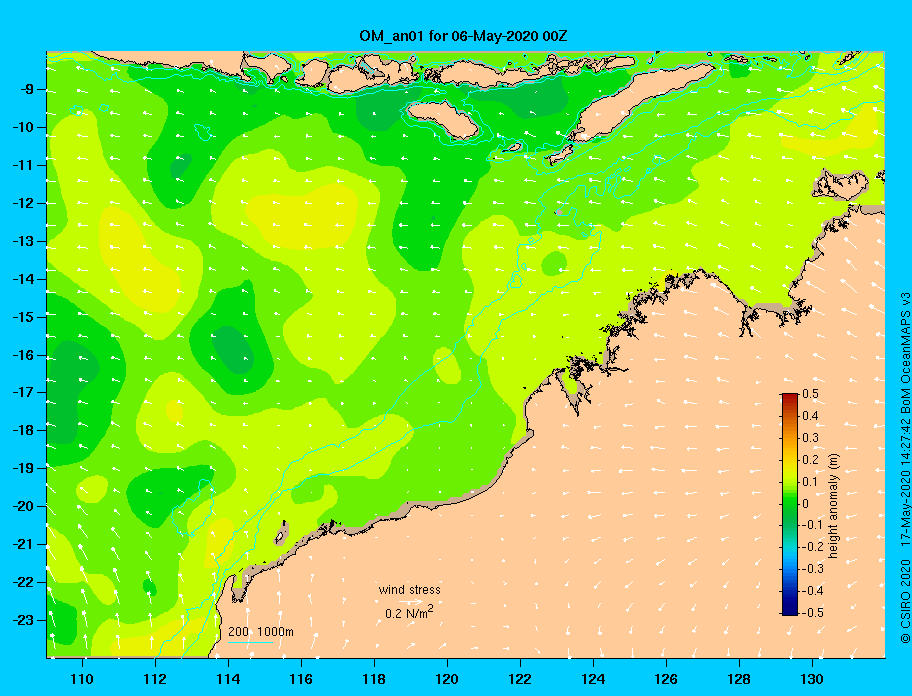
Task: Click longitude label 128
Action: coord(739,679)
